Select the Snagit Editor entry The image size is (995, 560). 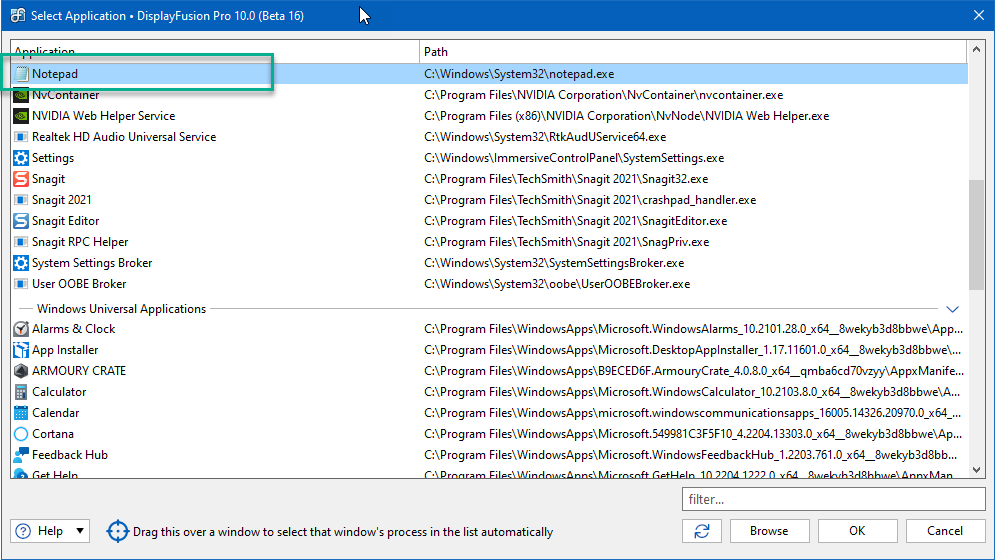tap(65, 220)
